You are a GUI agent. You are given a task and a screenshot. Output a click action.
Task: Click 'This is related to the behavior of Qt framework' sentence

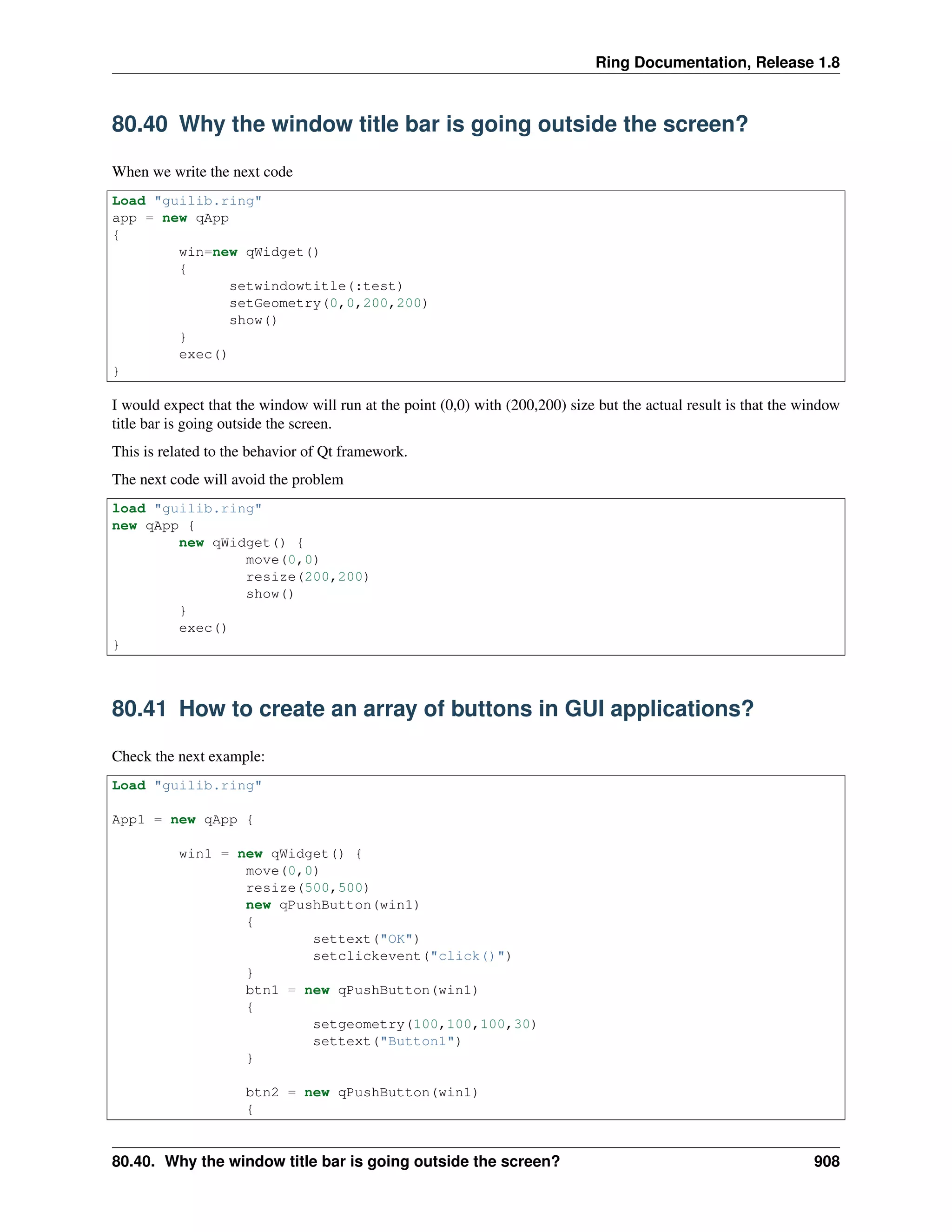[259, 451]
